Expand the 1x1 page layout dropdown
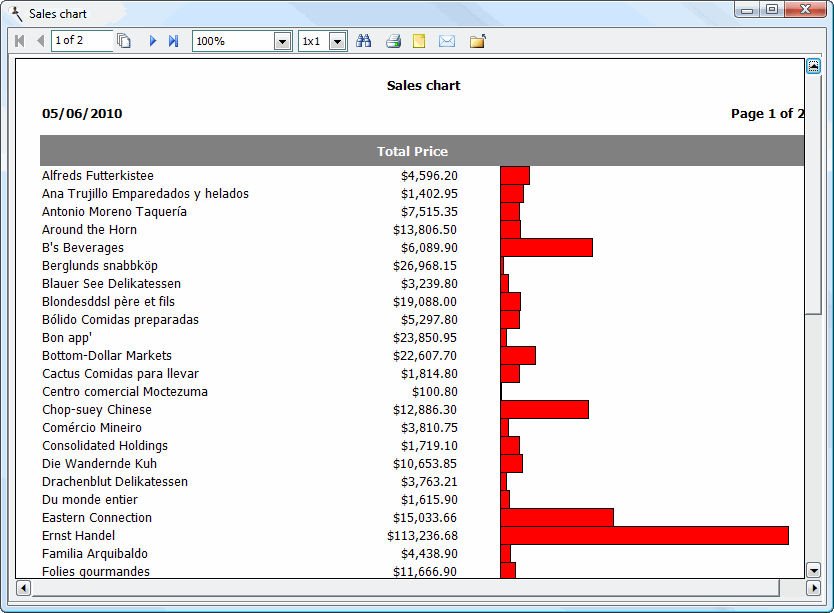The height and width of the screenshot is (613, 834). click(337, 41)
